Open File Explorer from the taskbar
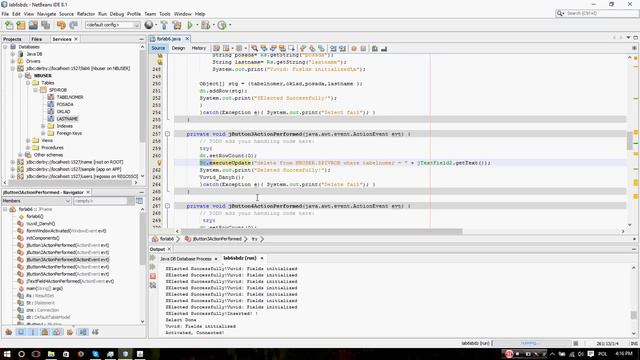Image resolution: width=640 pixels, height=360 pixels. click(x=51, y=354)
